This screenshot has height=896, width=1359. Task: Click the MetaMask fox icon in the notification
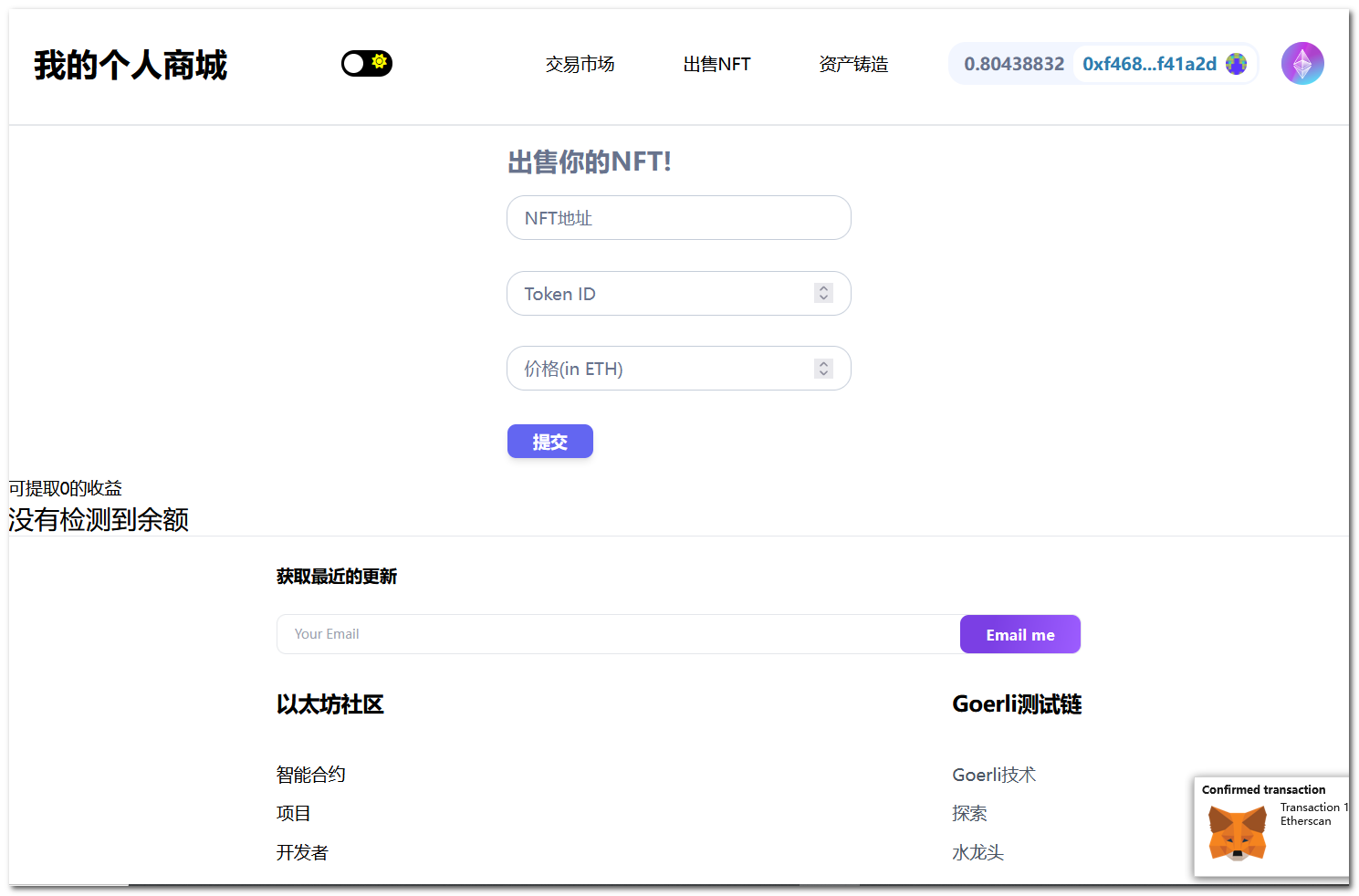(x=1237, y=831)
